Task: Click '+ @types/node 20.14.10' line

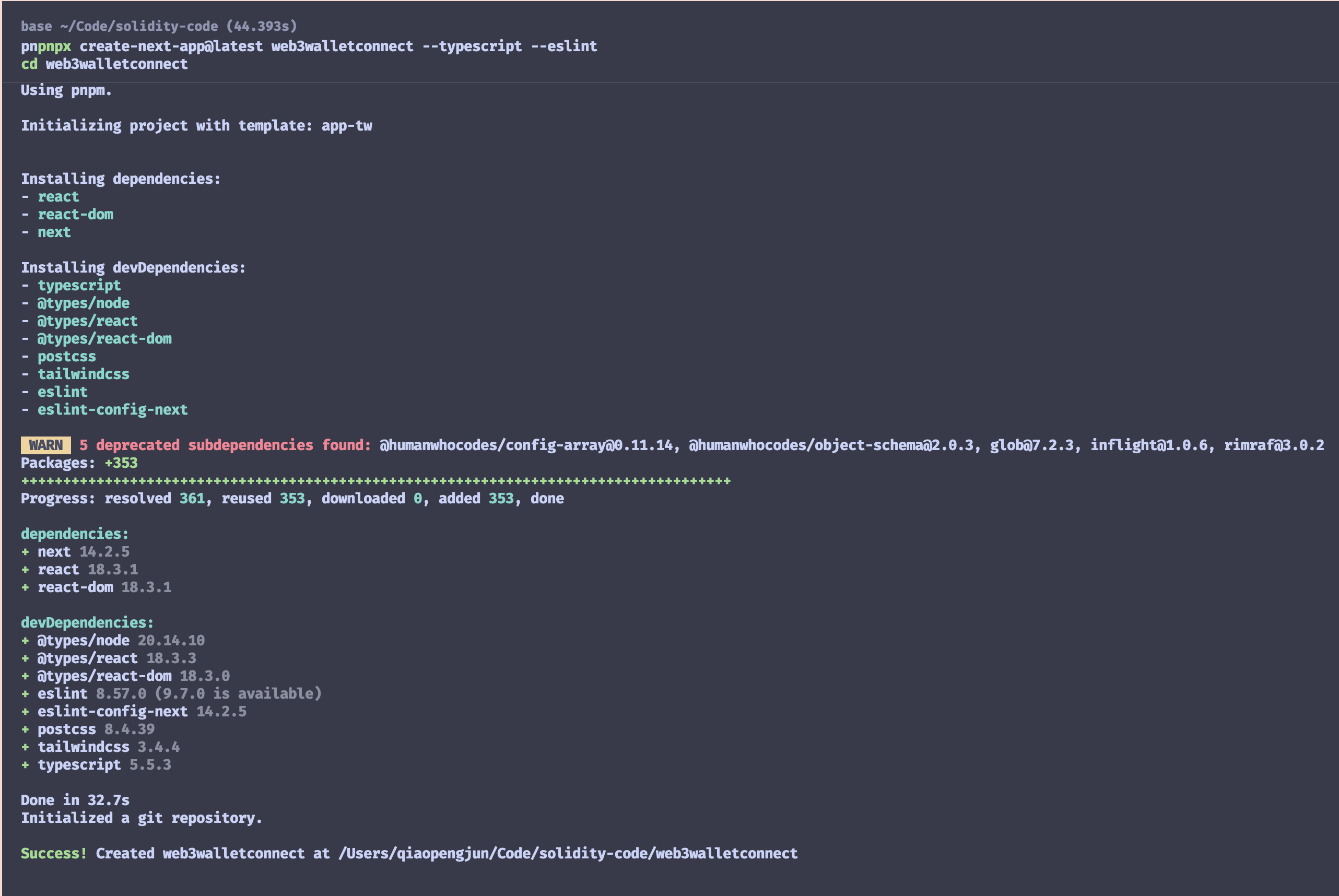Action: 113,640
